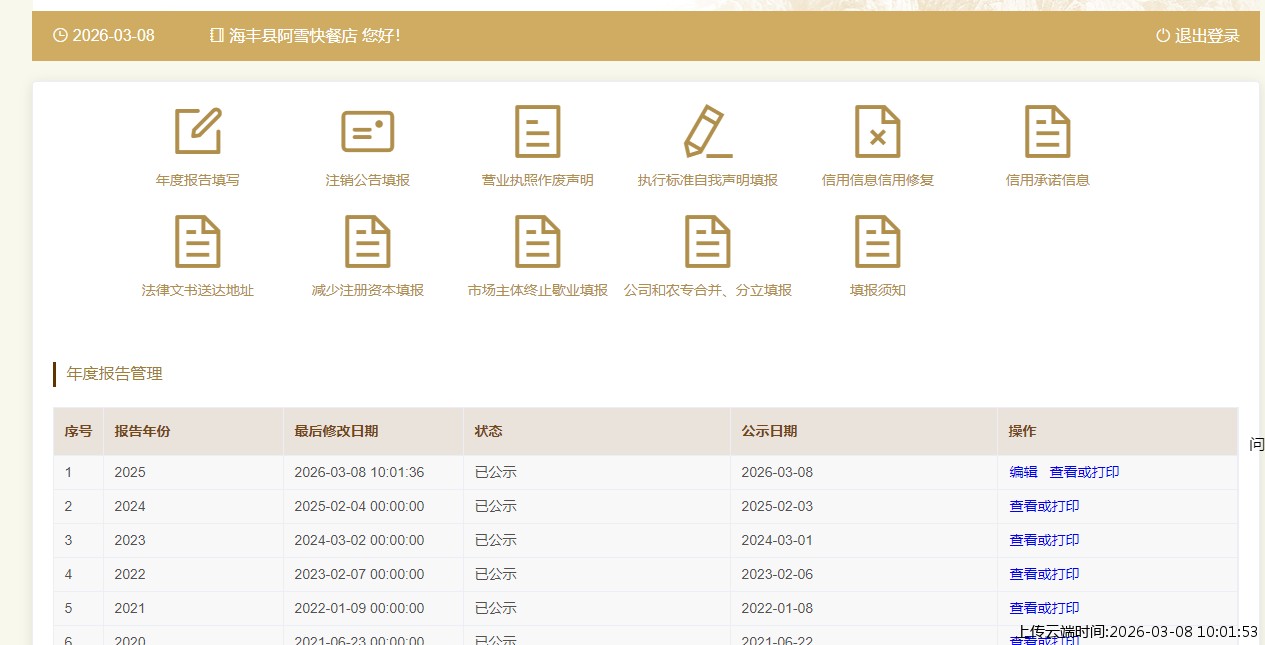Viewport: 1265px width, 645px height.
Task: Open 查看或打印 for the 2025 report
Action: coord(1084,472)
